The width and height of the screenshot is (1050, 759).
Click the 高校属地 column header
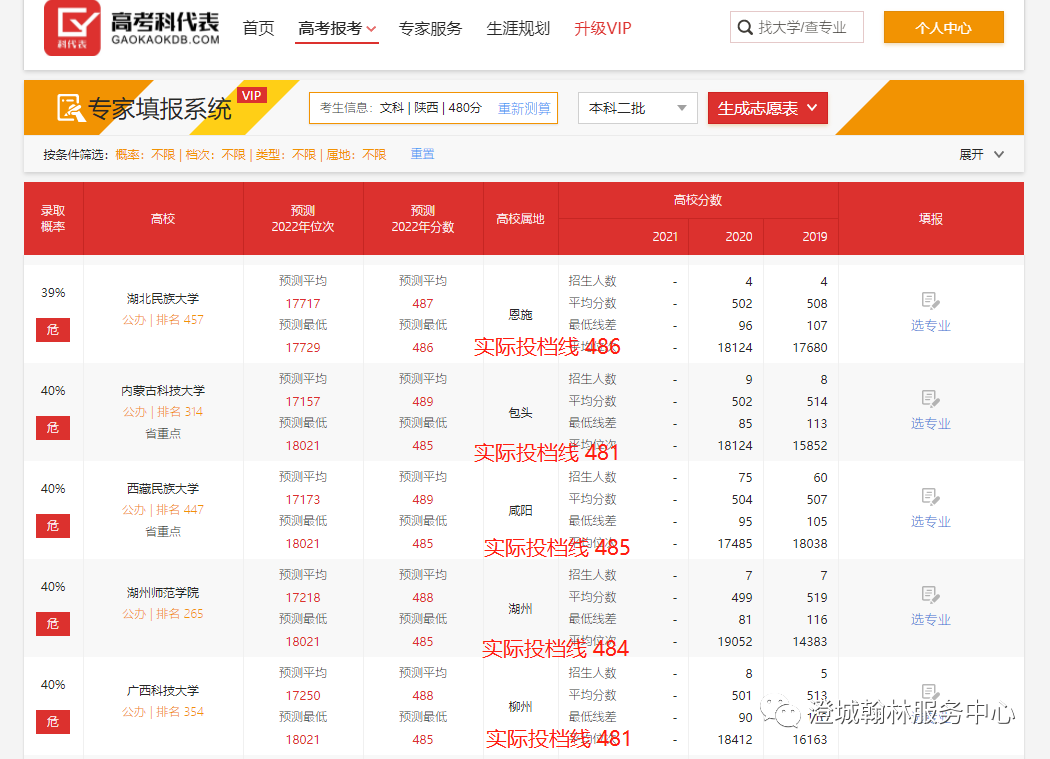coord(520,218)
